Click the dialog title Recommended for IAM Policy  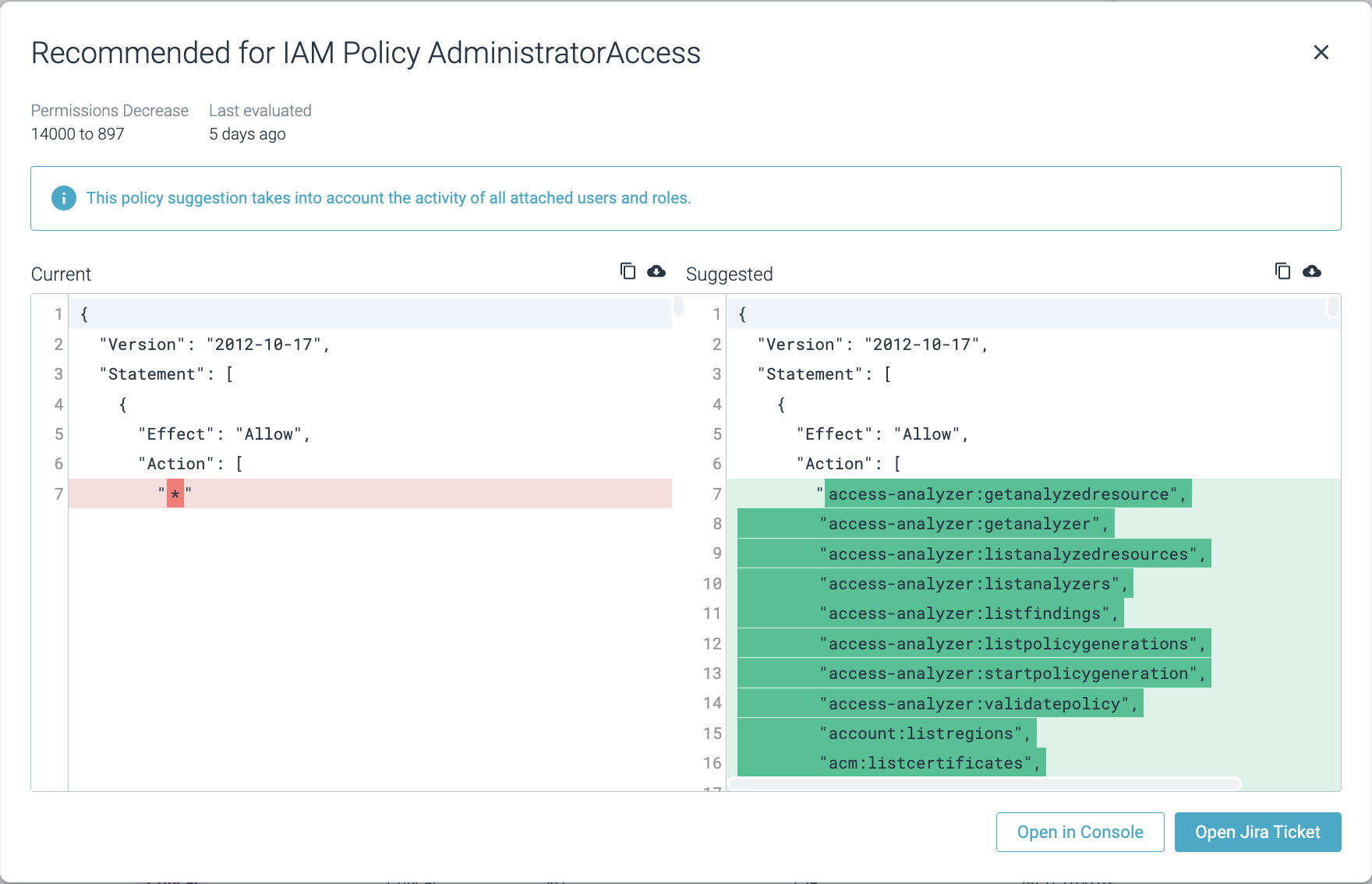[366, 53]
